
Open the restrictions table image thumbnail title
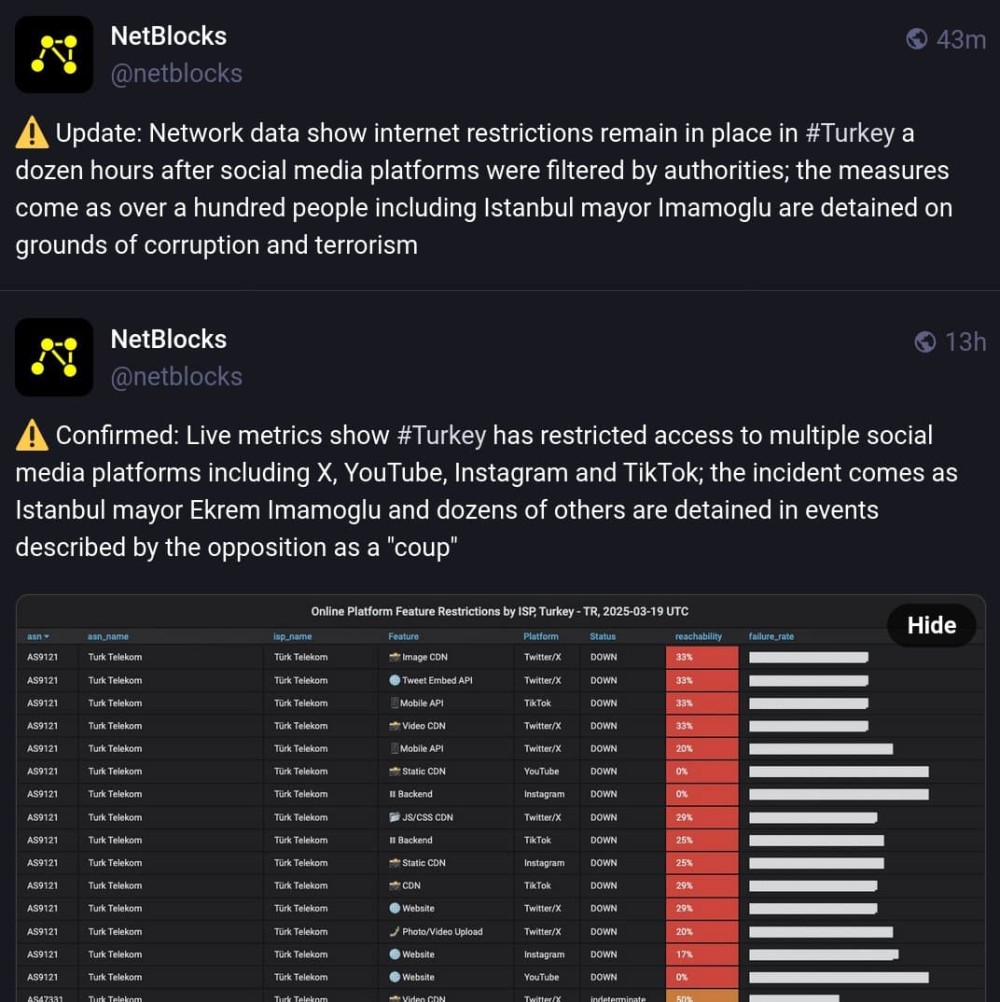coord(500,612)
